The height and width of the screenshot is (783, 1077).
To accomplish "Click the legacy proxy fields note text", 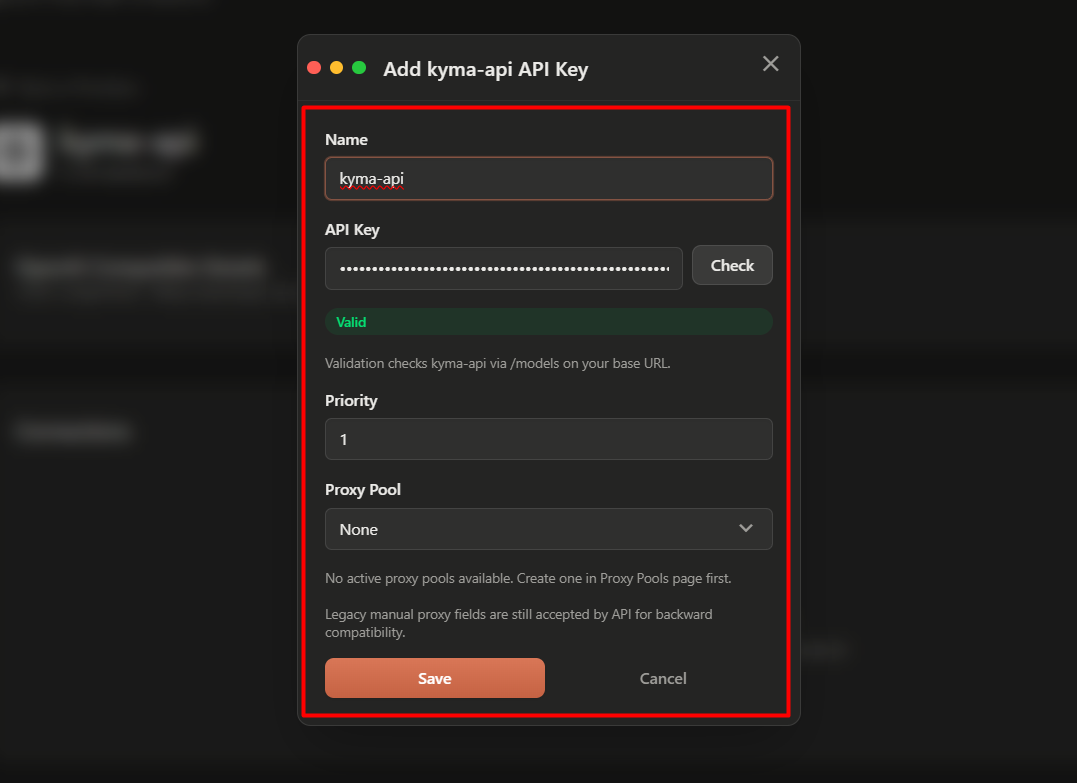I will [x=519, y=623].
